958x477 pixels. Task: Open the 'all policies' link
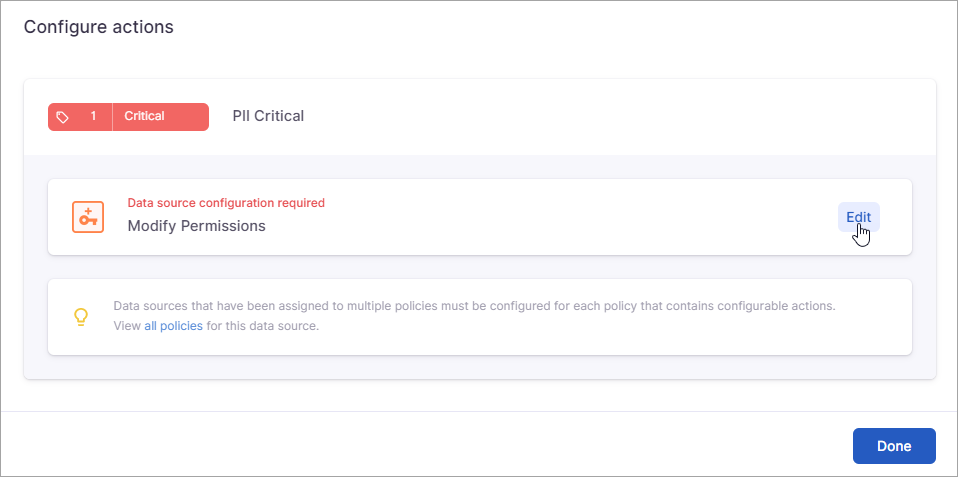[173, 326]
